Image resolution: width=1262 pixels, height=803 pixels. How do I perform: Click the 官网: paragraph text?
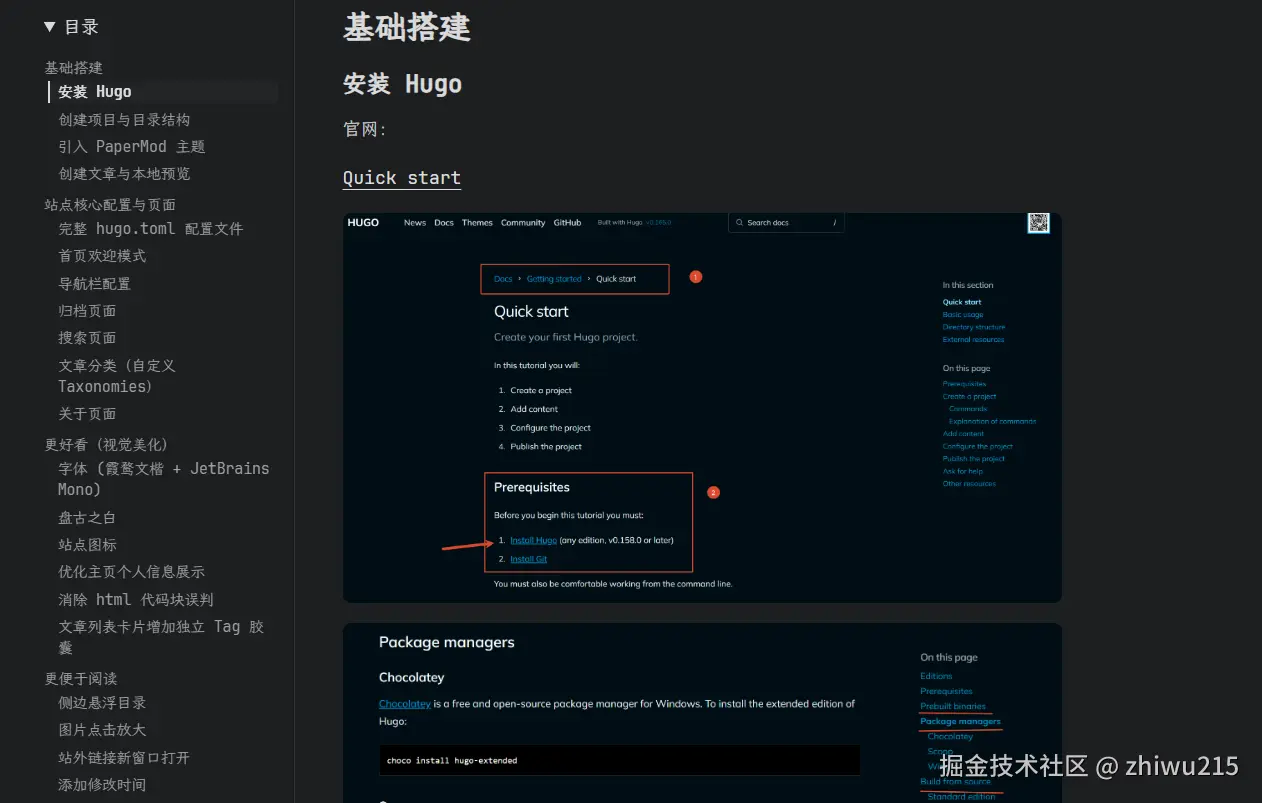365,129
